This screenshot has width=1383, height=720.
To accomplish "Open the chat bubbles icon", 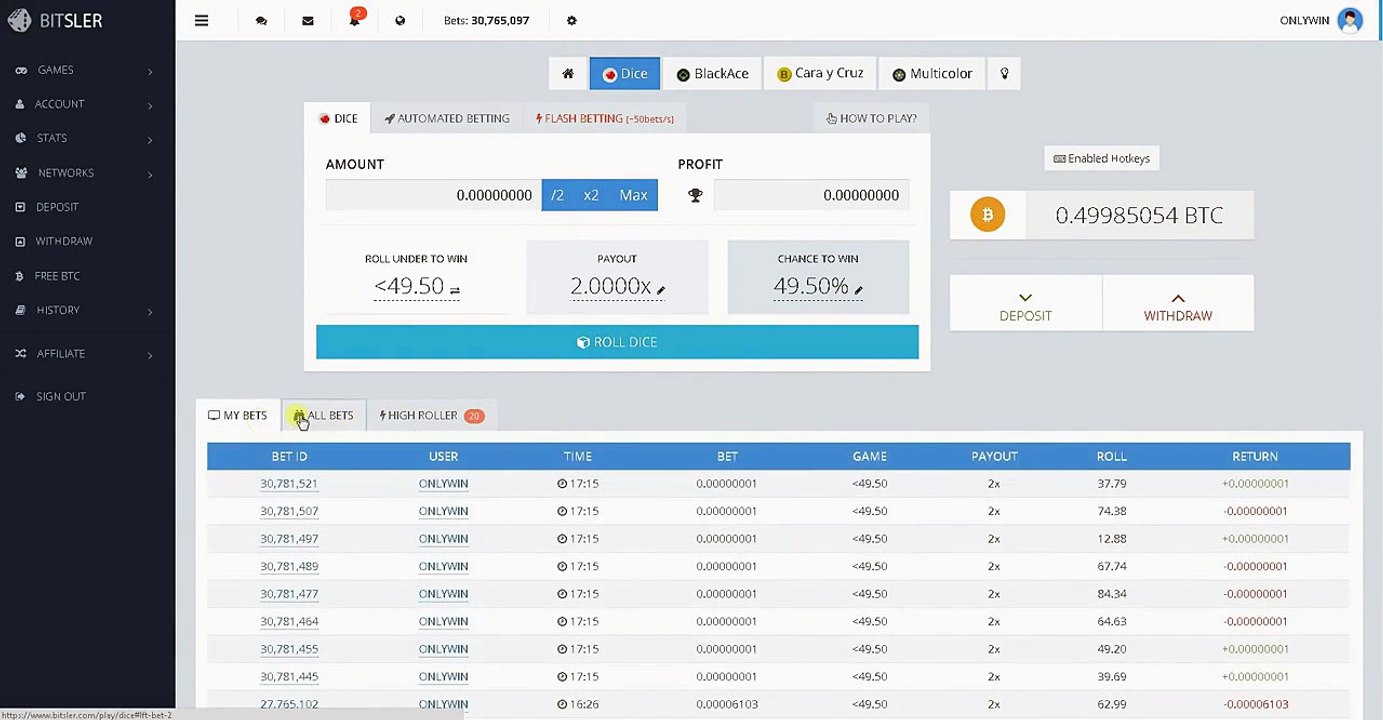I will pyautogui.click(x=261, y=20).
